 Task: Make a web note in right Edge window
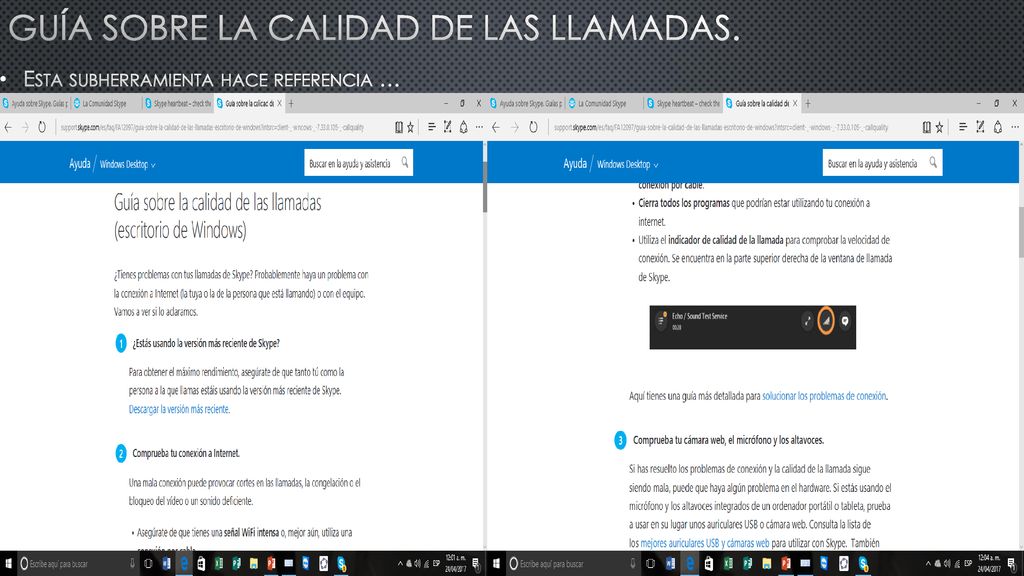(980, 127)
